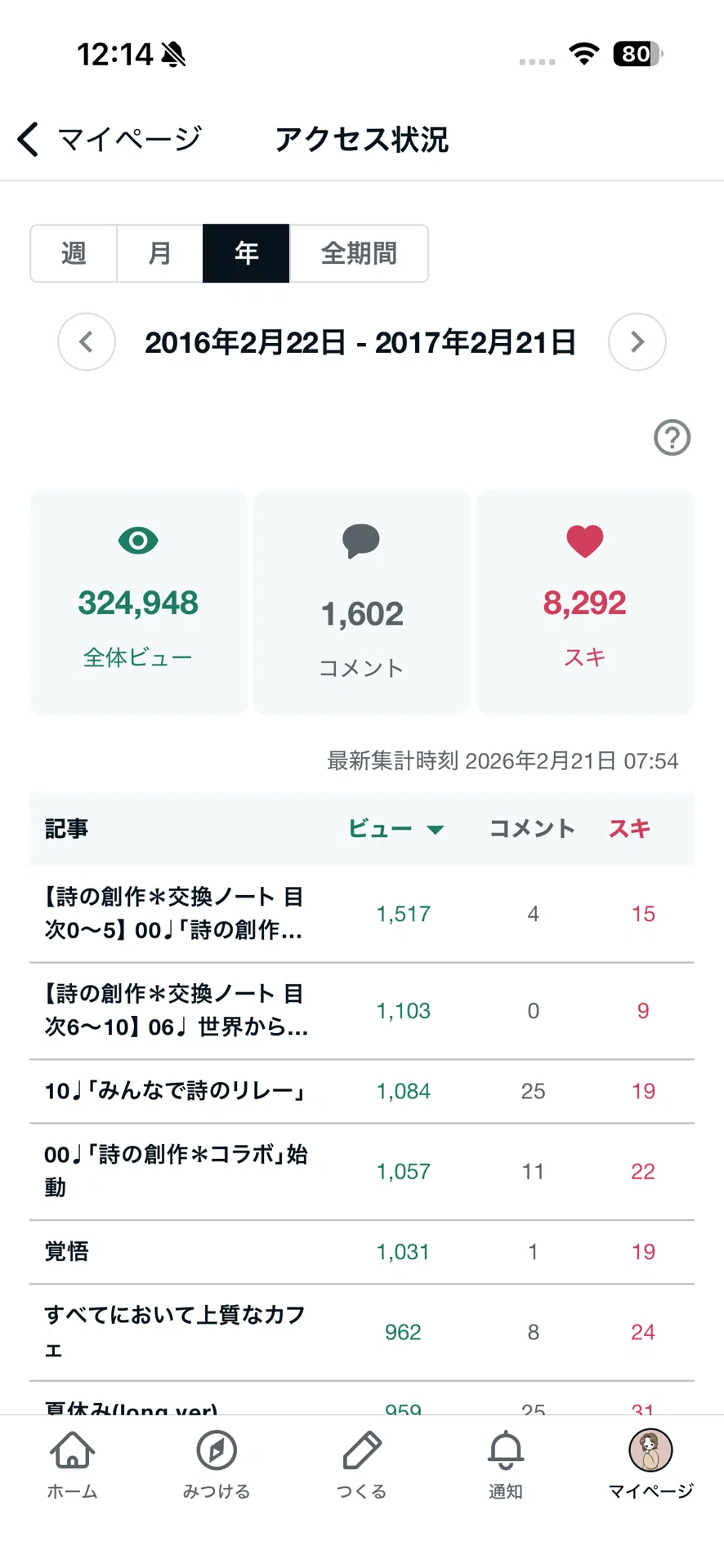Viewport: 724px width, 1568px height.
Task: Open article 10♩「みんなで詩のリレー」
Action: point(362,1091)
